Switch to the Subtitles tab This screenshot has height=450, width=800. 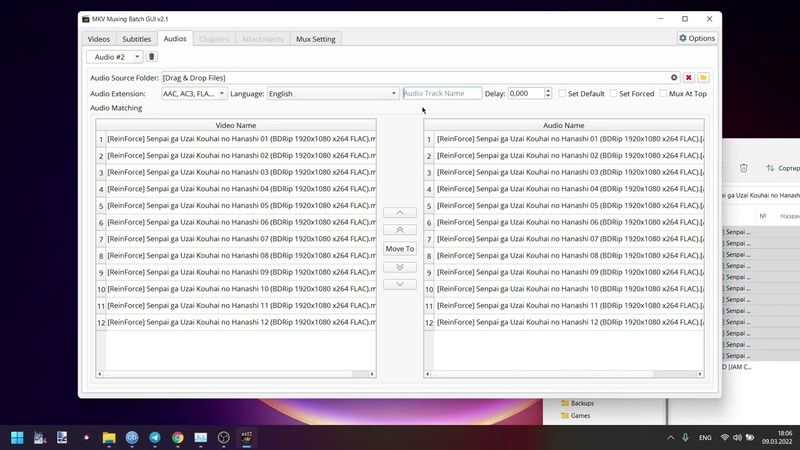[x=136, y=39]
